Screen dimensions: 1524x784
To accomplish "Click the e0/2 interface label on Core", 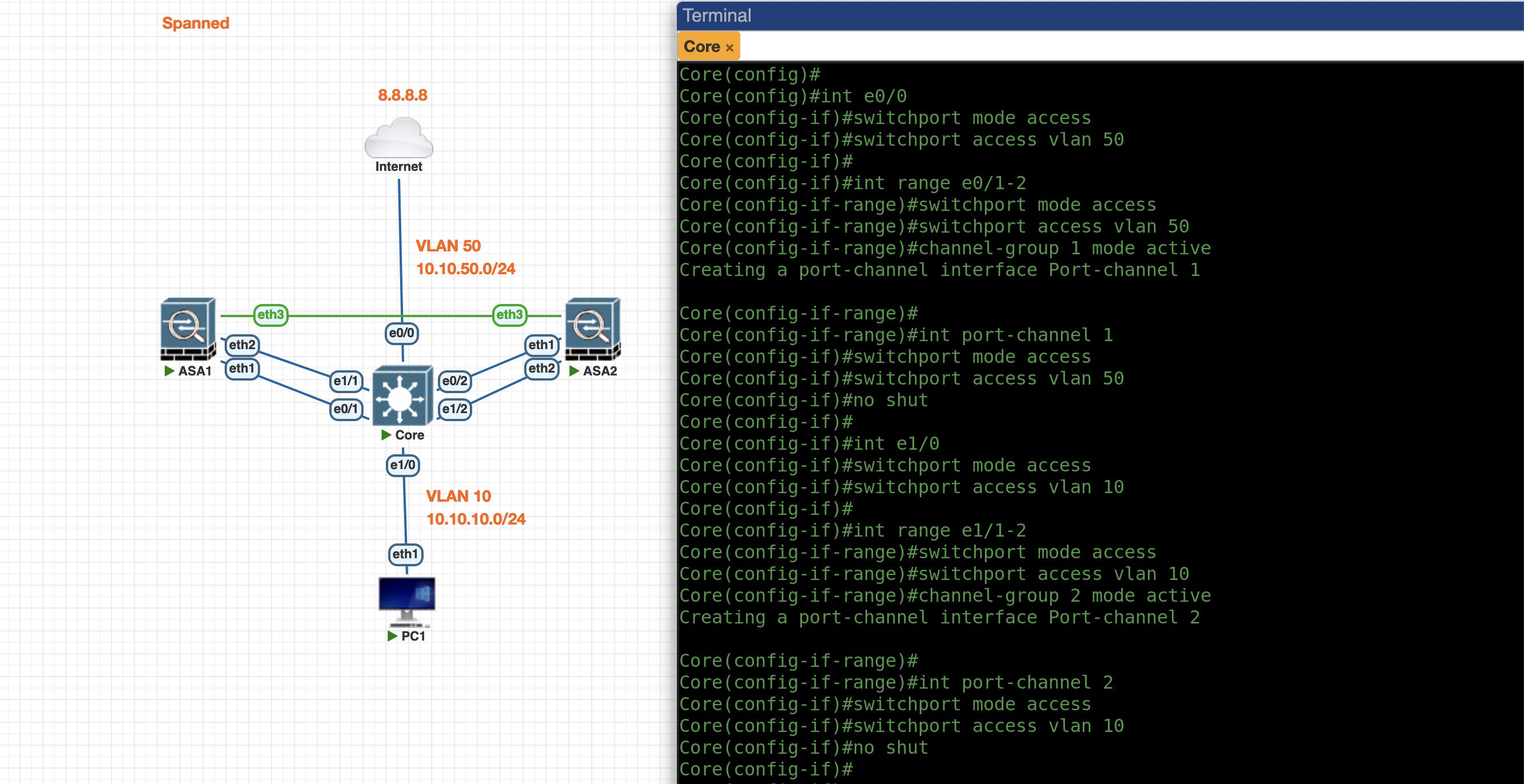I will pos(454,381).
